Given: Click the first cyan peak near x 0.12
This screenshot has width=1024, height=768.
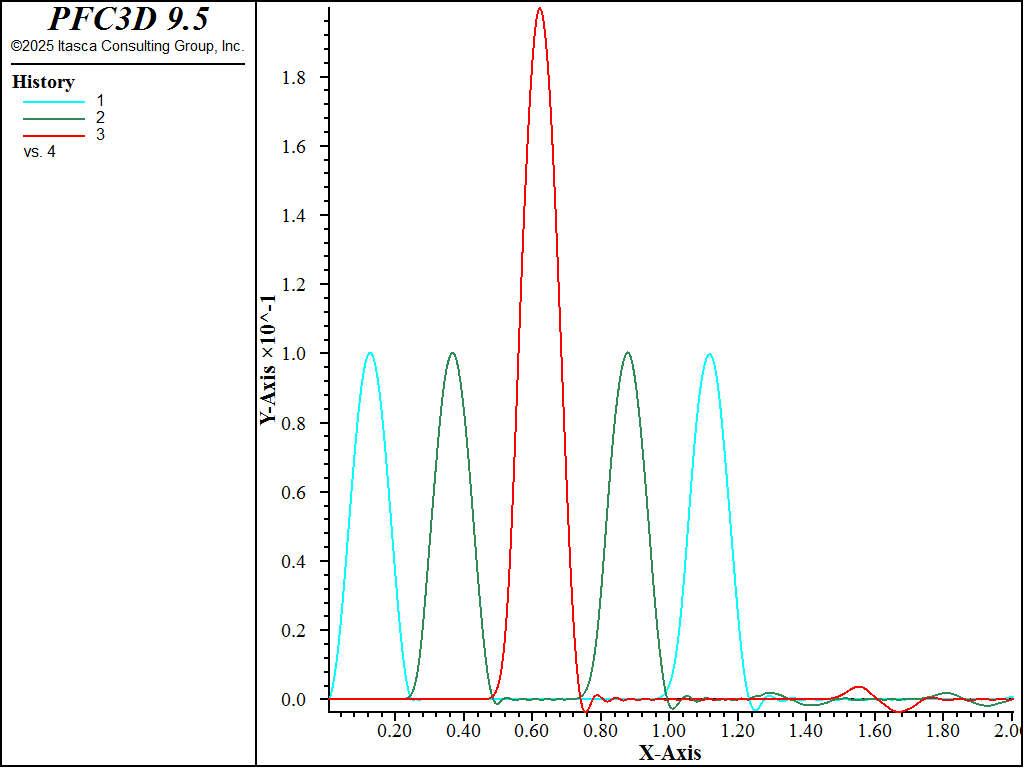Looking at the screenshot, I should (370, 353).
